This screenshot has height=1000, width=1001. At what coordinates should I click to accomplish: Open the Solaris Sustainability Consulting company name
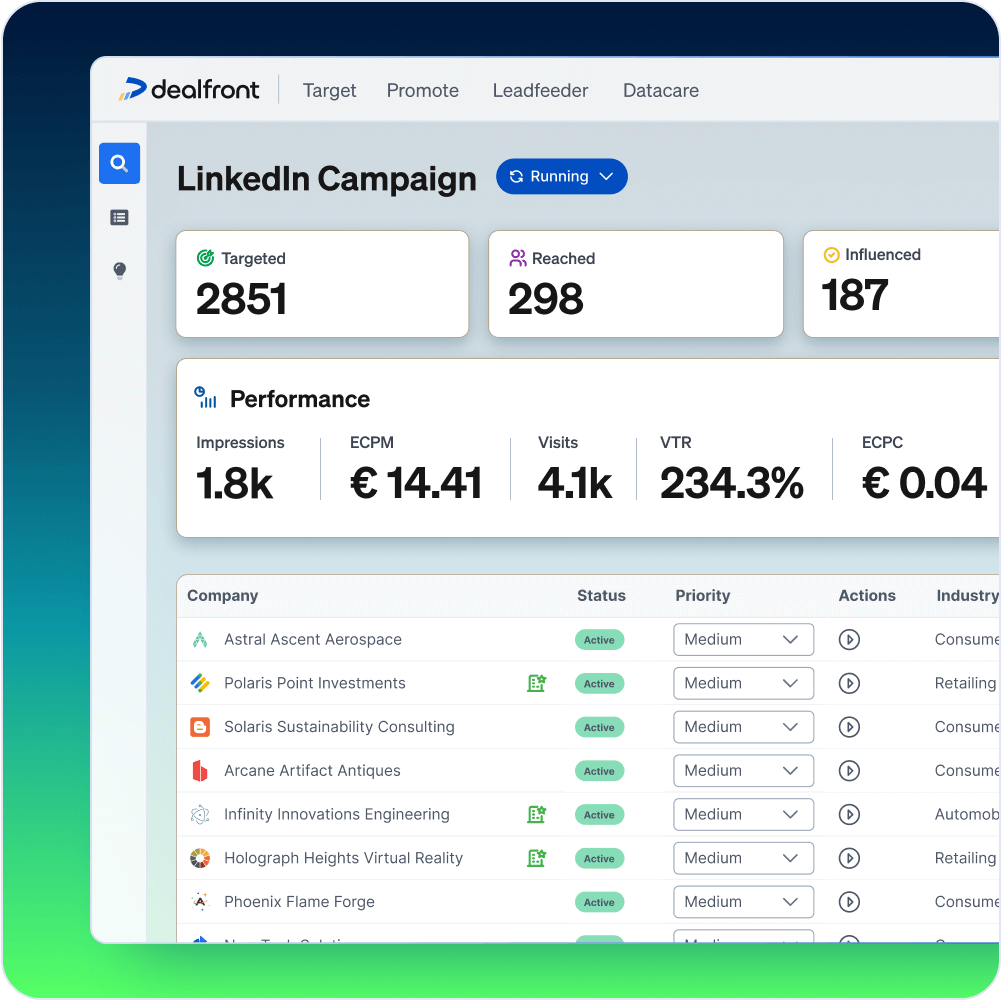(339, 727)
